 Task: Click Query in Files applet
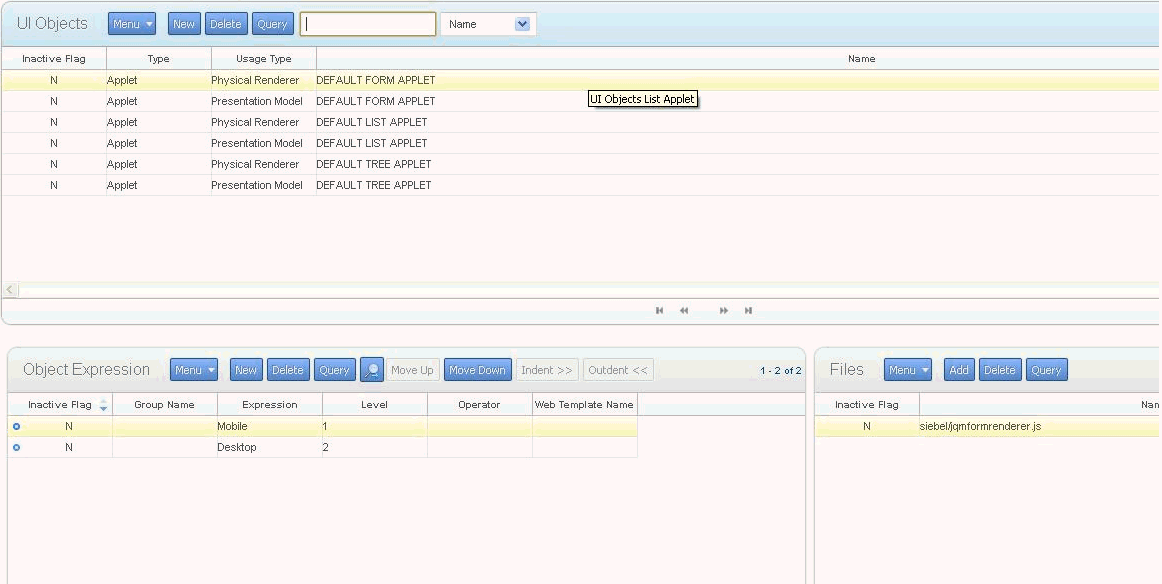point(1046,370)
